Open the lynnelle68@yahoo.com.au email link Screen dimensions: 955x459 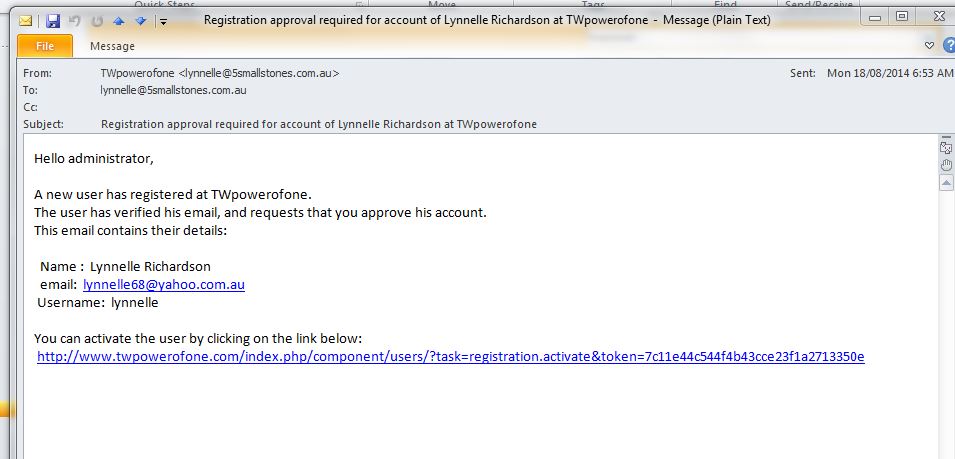tap(164, 284)
